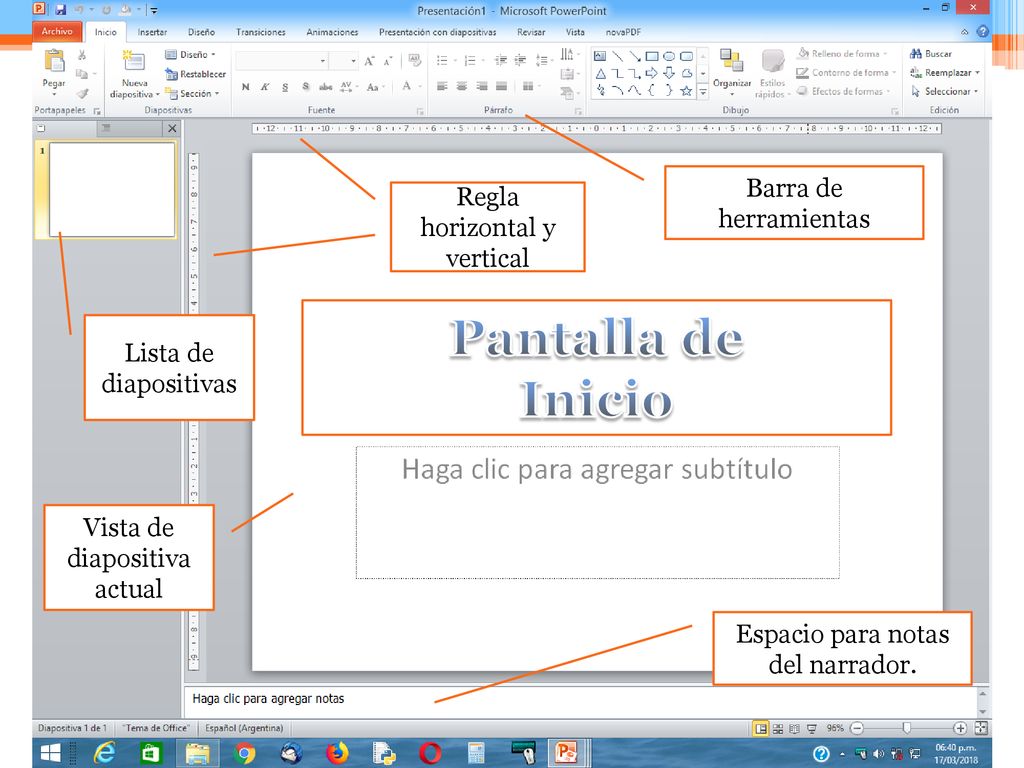Image resolution: width=1024 pixels, height=768 pixels.
Task: Switch to the Diseño ribbon tab
Action: click(x=201, y=32)
